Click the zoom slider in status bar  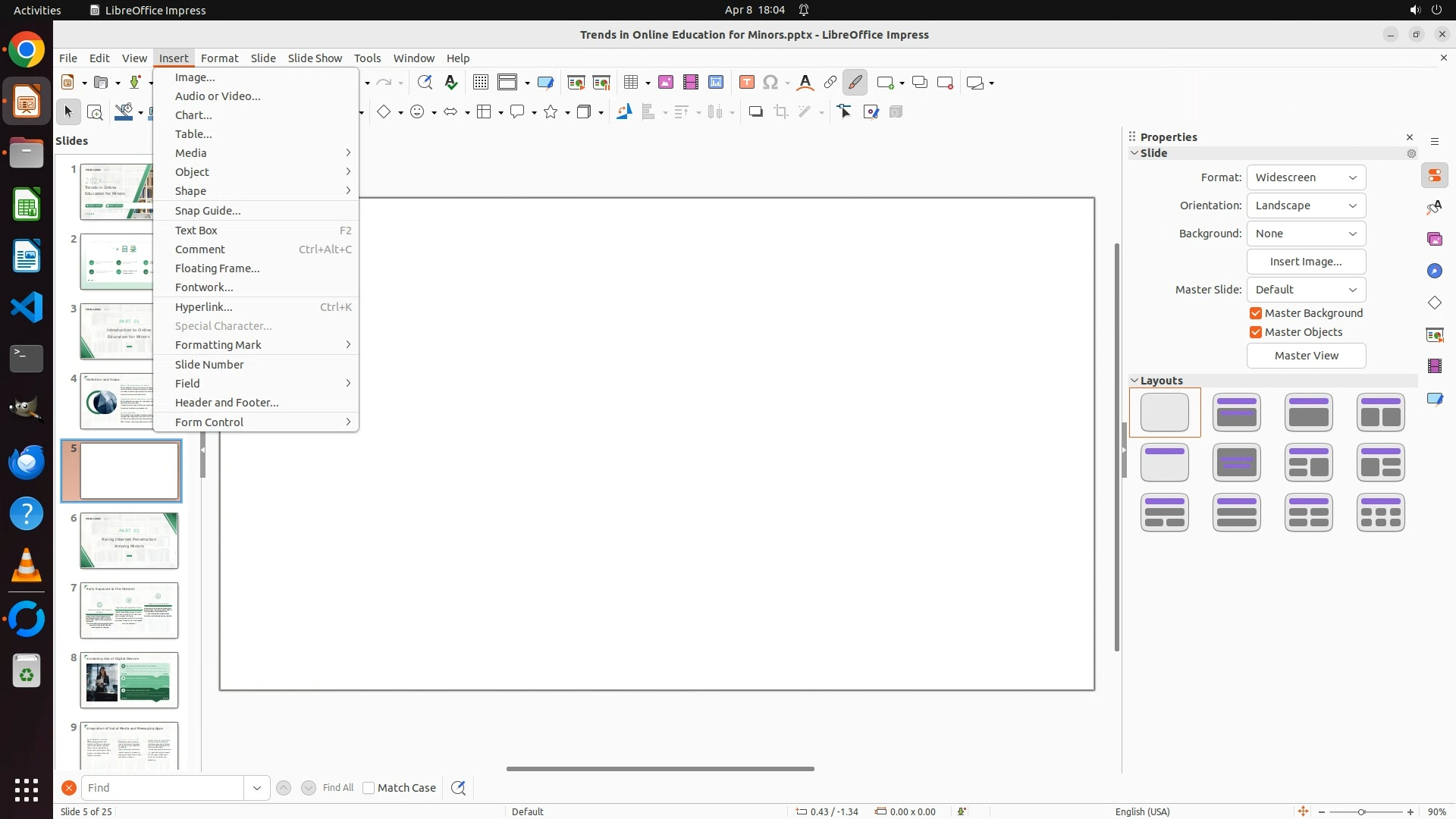coord(1361,811)
